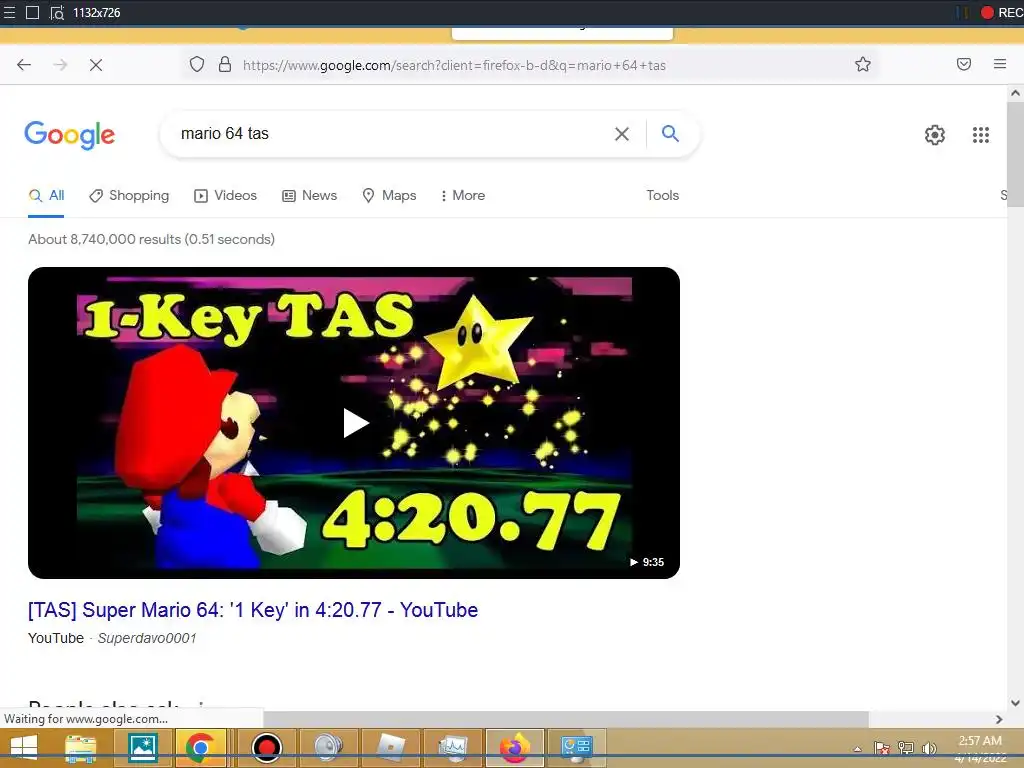Click the recorder full screen square icon
1024x768 pixels.
[x=32, y=12]
